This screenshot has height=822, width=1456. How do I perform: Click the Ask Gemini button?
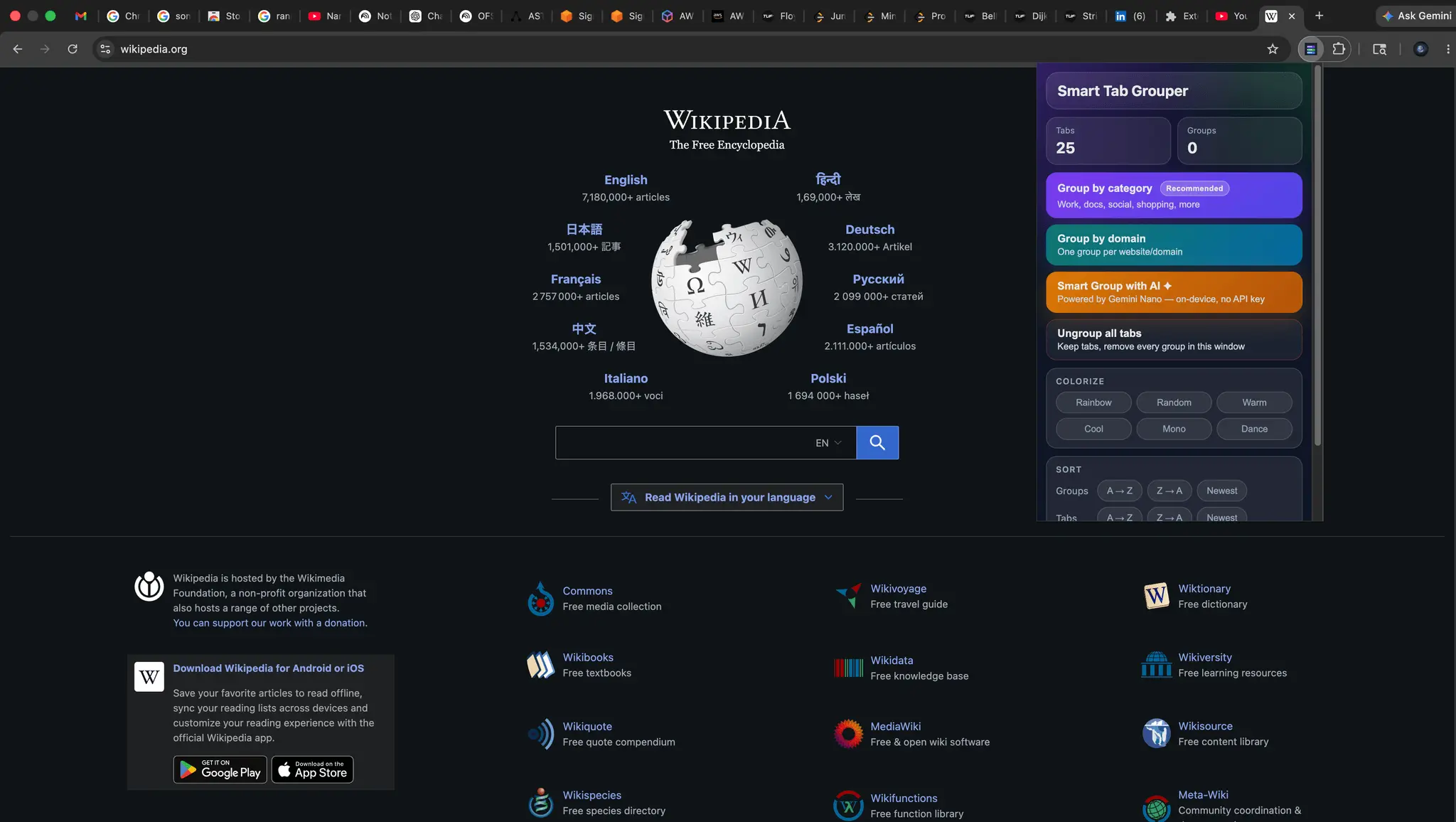point(1416,16)
